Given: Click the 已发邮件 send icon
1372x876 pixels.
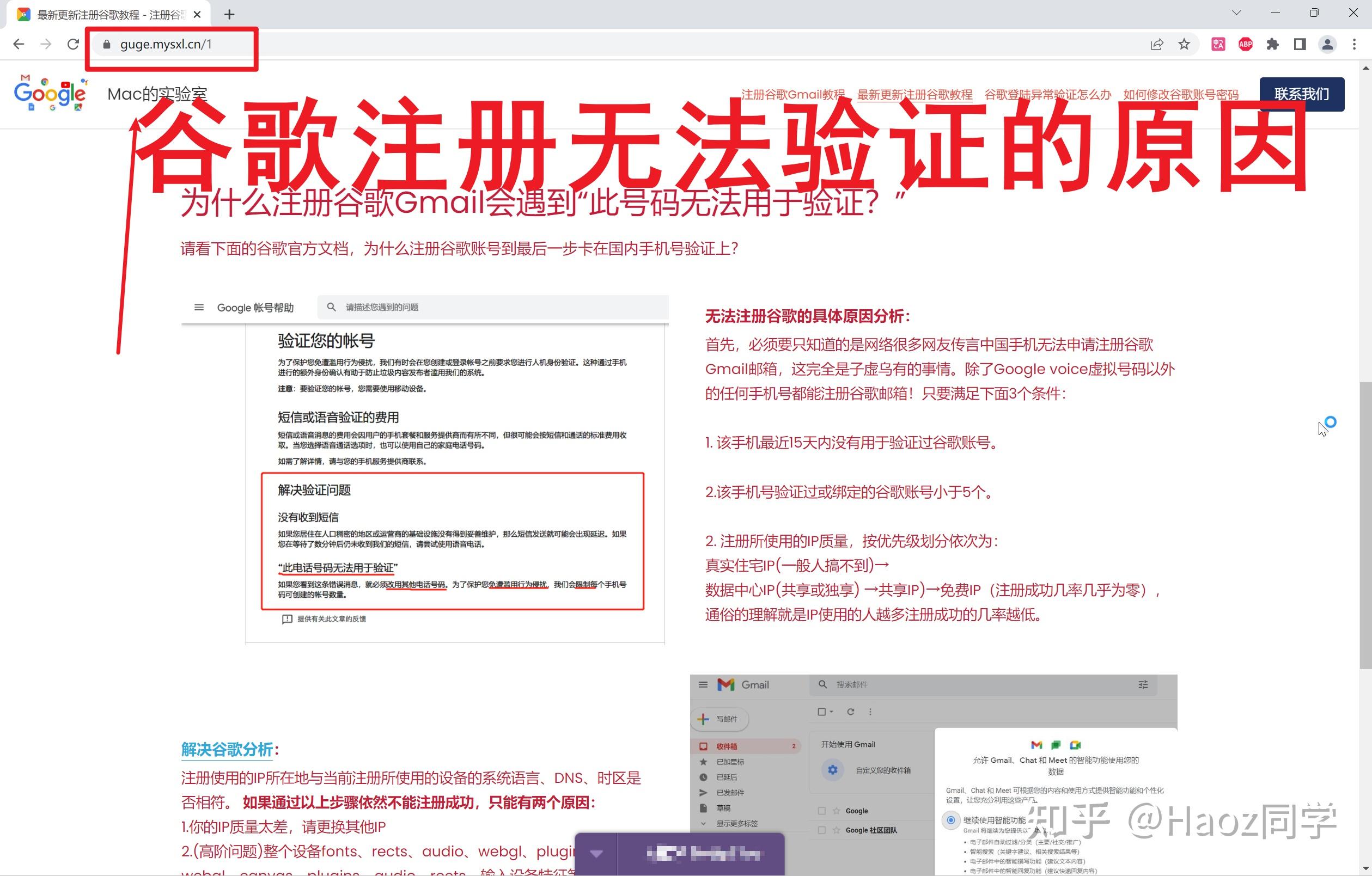Looking at the screenshot, I should click(703, 792).
